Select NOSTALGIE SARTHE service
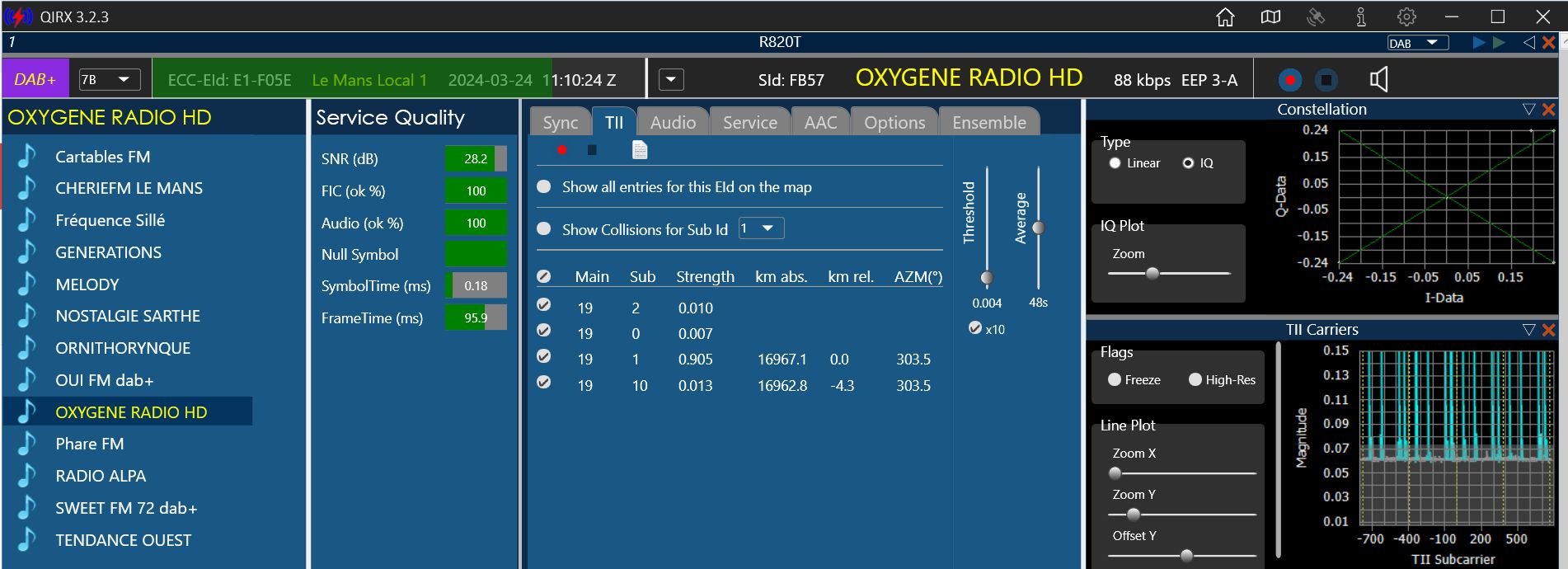This screenshot has width=1568, height=569. point(129,316)
